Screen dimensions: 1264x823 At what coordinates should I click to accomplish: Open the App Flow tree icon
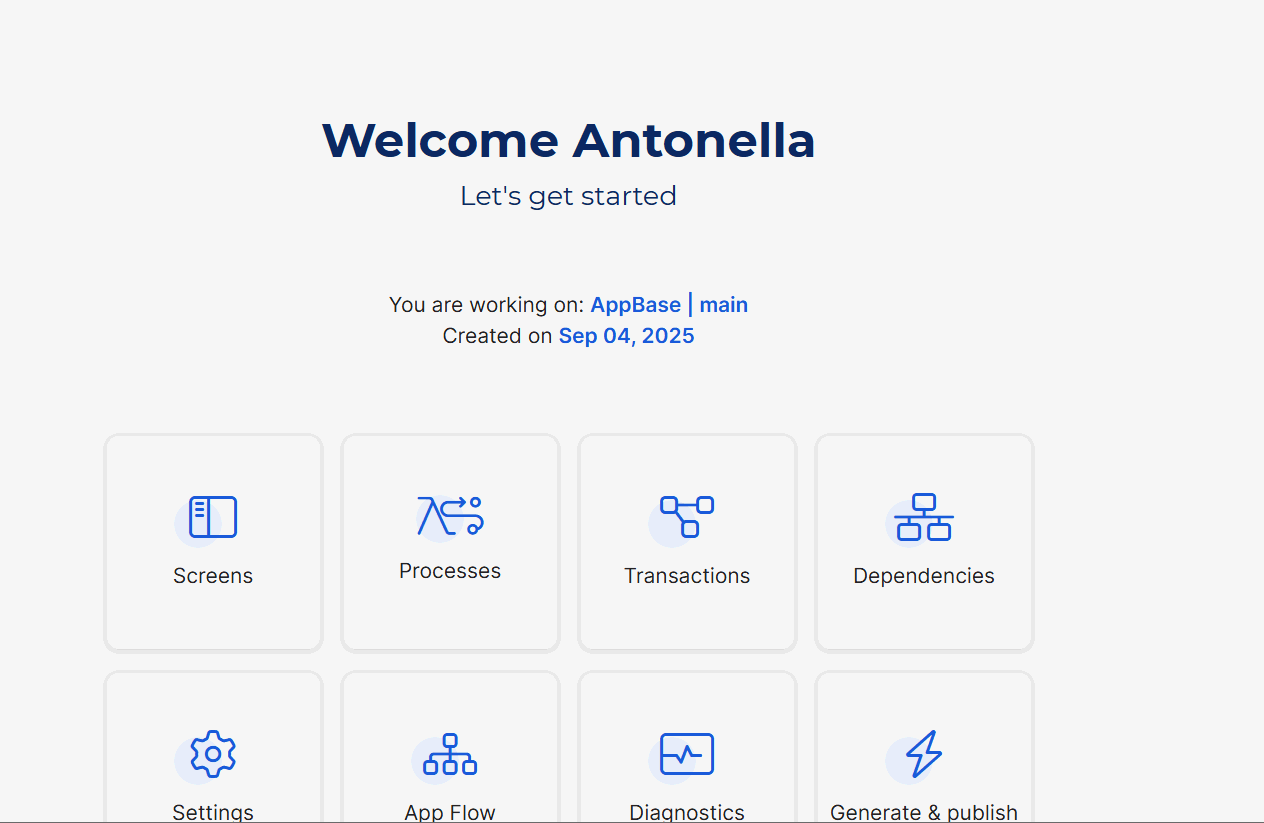[450, 754]
